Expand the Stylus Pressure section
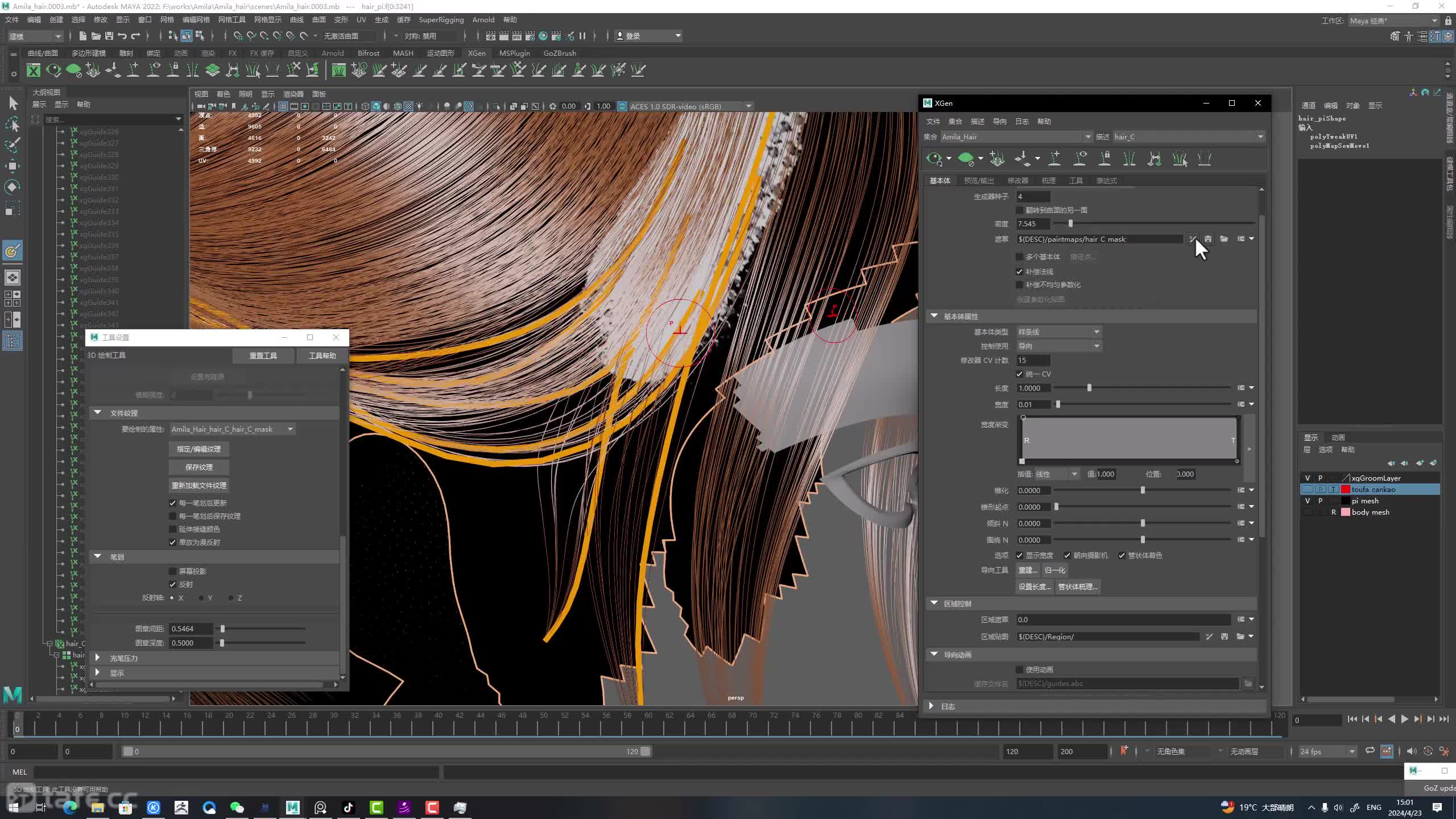The width and height of the screenshot is (1456, 819). (x=98, y=658)
